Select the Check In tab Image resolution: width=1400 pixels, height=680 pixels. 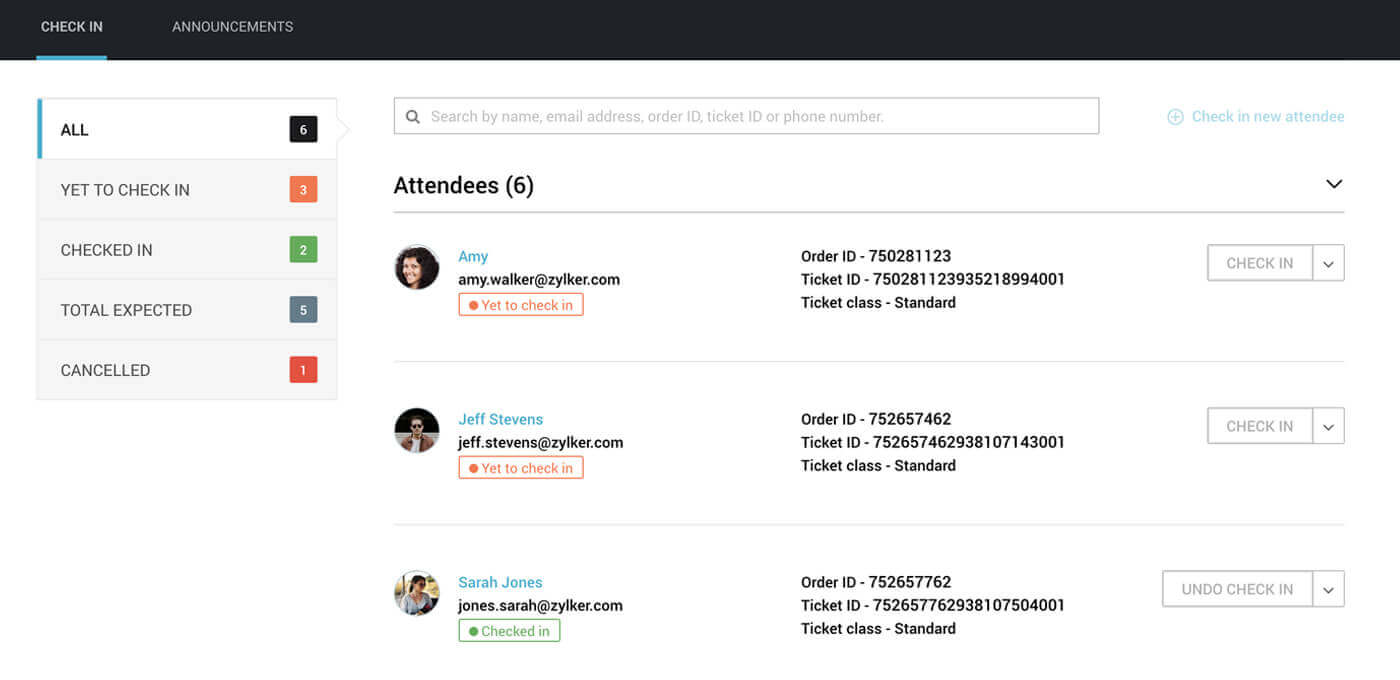click(x=71, y=27)
